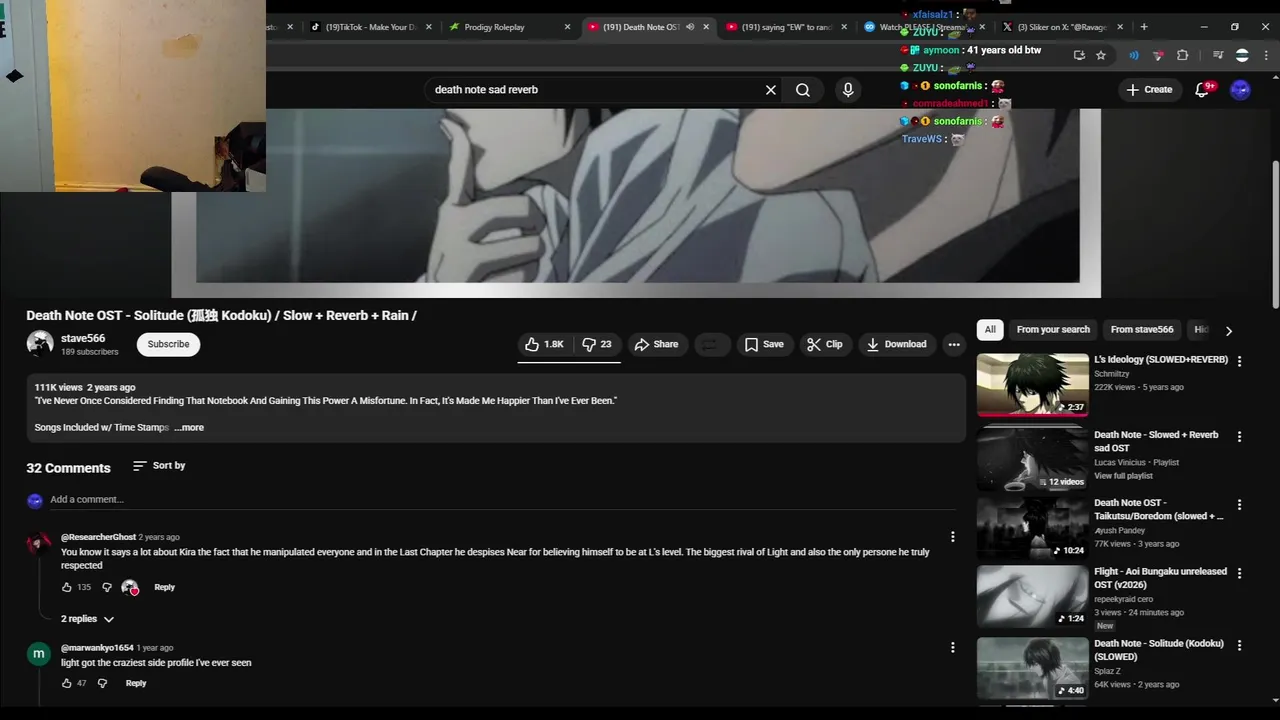Create a Clip from this video
1280x720 pixels.
pos(825,344)
